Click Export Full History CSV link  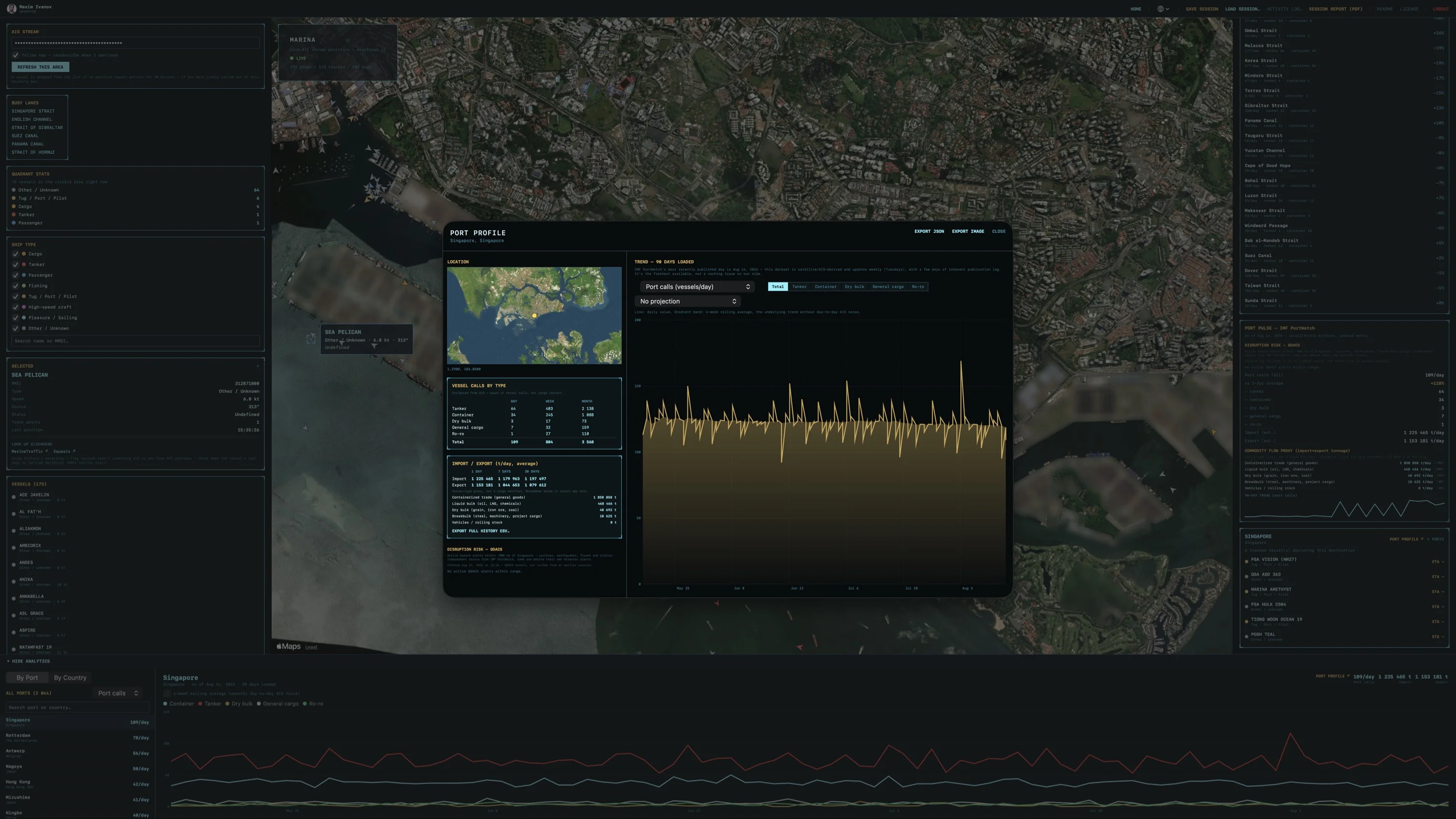tap(480, 531)
